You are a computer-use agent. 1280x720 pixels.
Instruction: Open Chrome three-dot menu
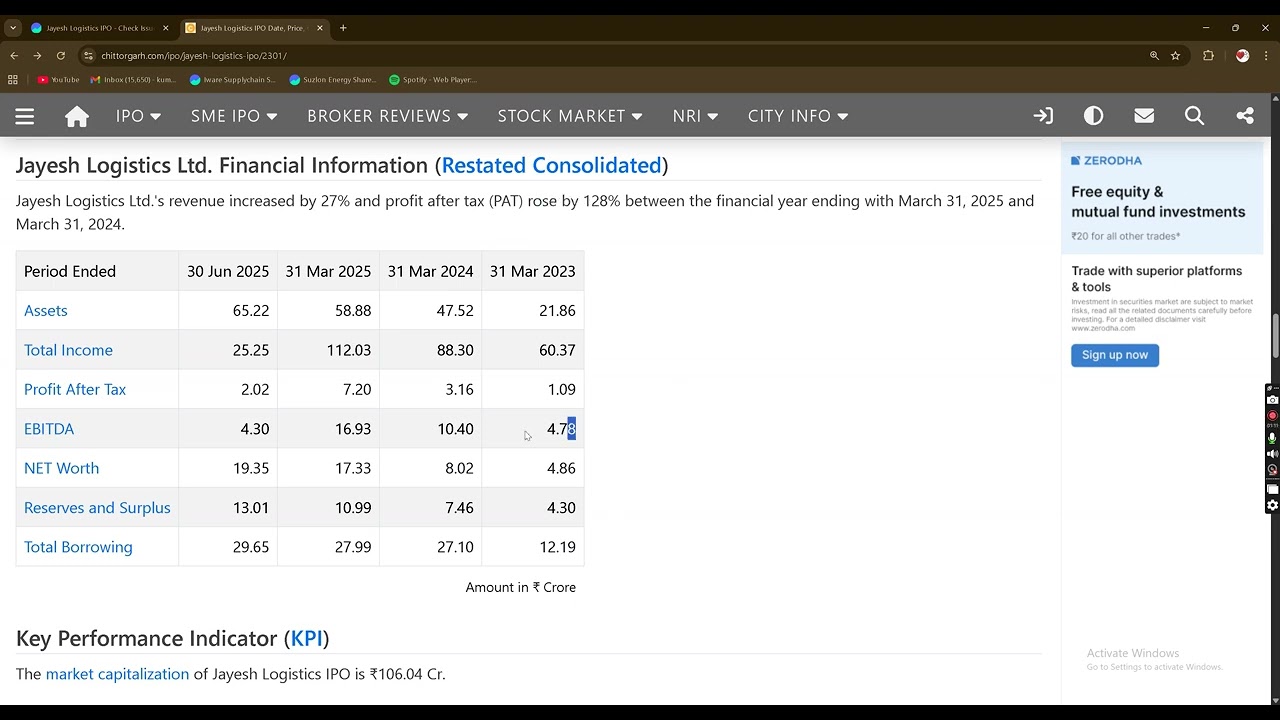pos(1266,56)
